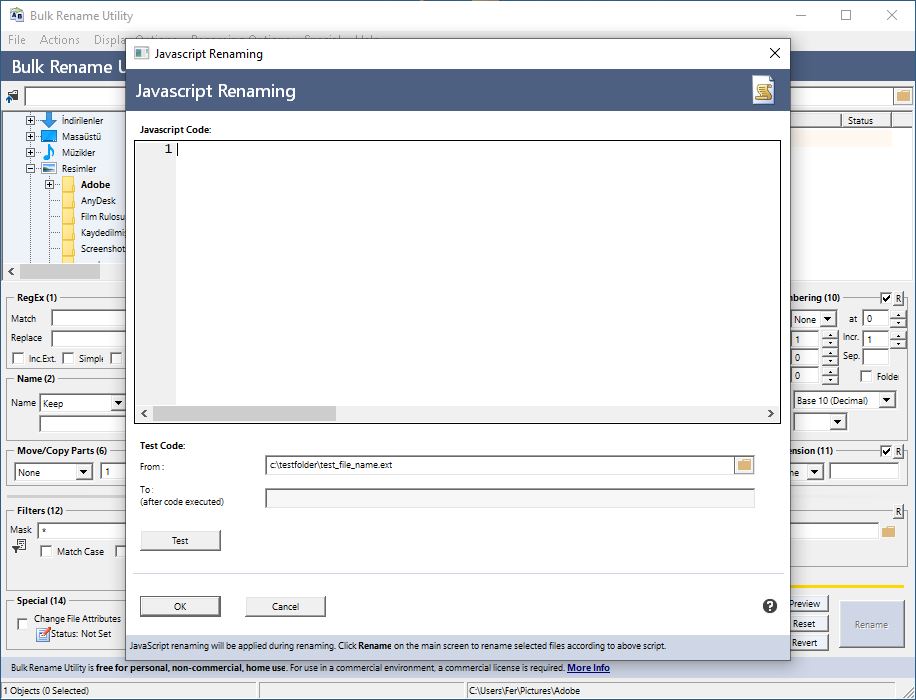Click the Numbering R reset button
This screenshot has height=700, width=916.
[x=898, y=298]
